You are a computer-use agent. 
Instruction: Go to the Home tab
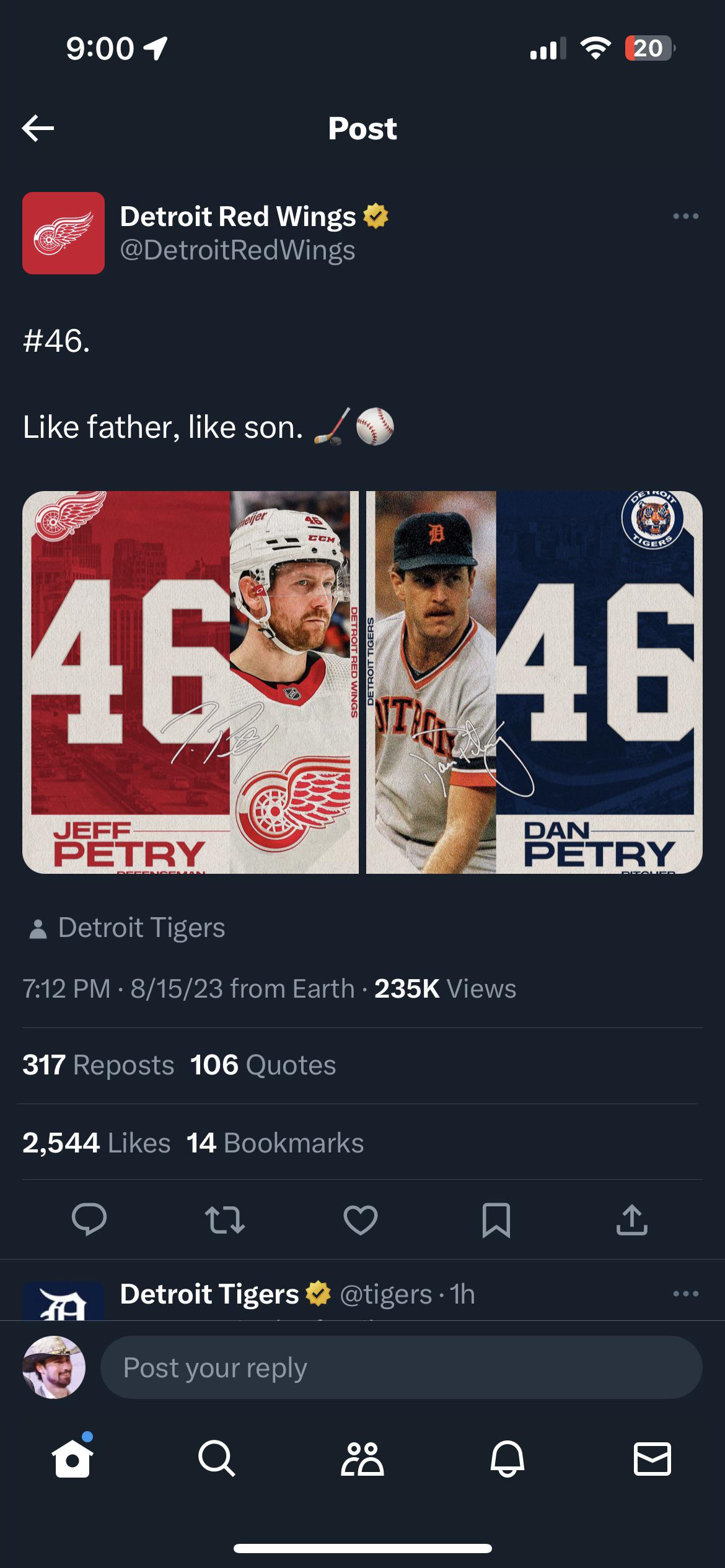point(72,1458)
